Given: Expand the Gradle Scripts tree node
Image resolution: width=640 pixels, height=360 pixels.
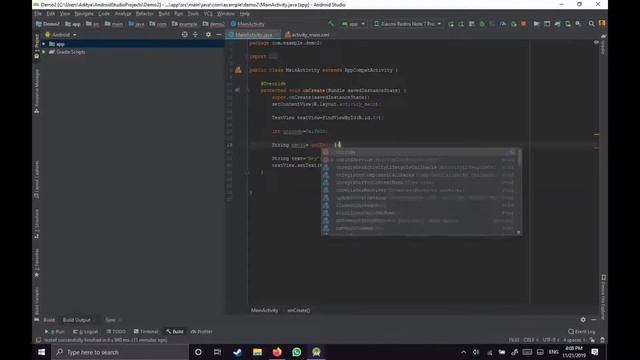Looking at the screenshot, I should 44,52.
